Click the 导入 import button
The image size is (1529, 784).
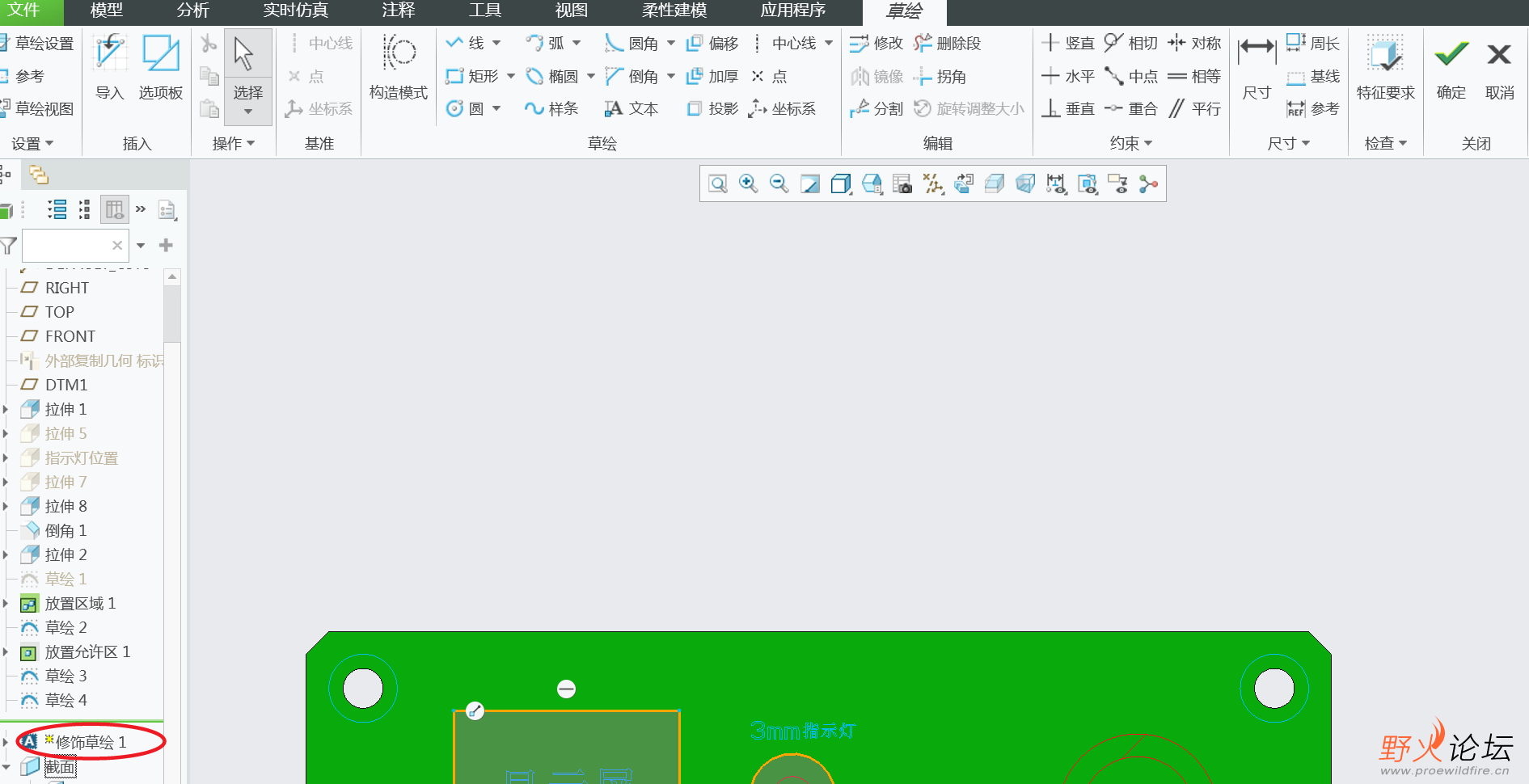pyautogui.click(x=109, y=68)
